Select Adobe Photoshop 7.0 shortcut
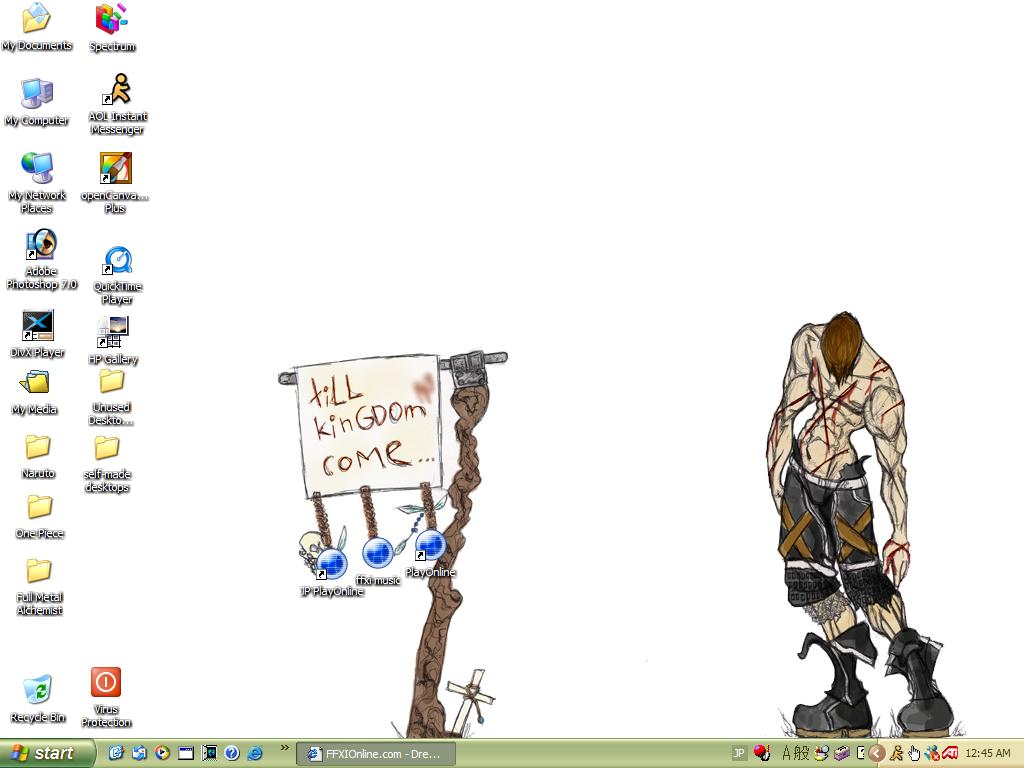The height and width of the screenshot is (768, 1024). tap(41, 259)
